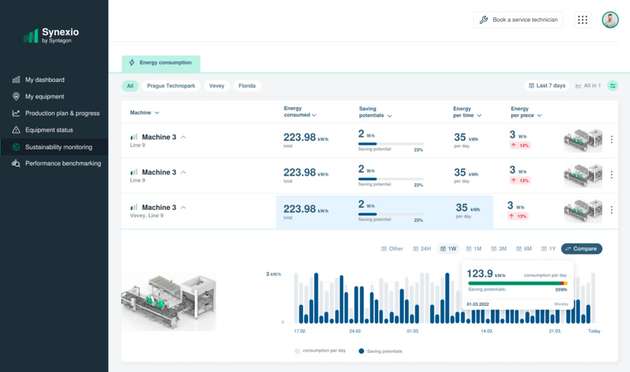This screenshot has height=372, width=630.
Task: Open Equipment status page
Action: pos(49,130)
